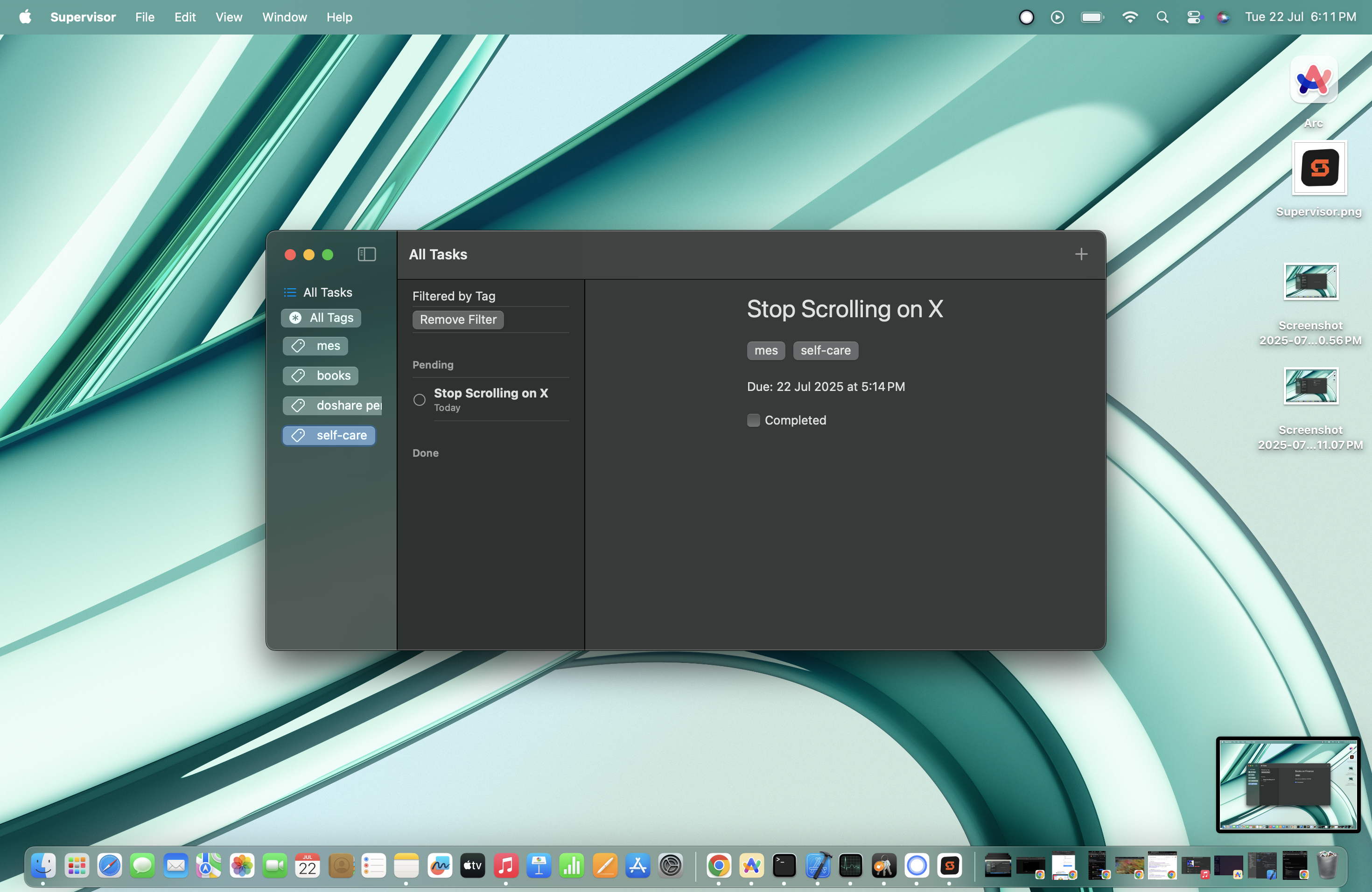This screenshot has width=1372, height=892.
Task: Open Mail from Dock
Action: point(176,865)
